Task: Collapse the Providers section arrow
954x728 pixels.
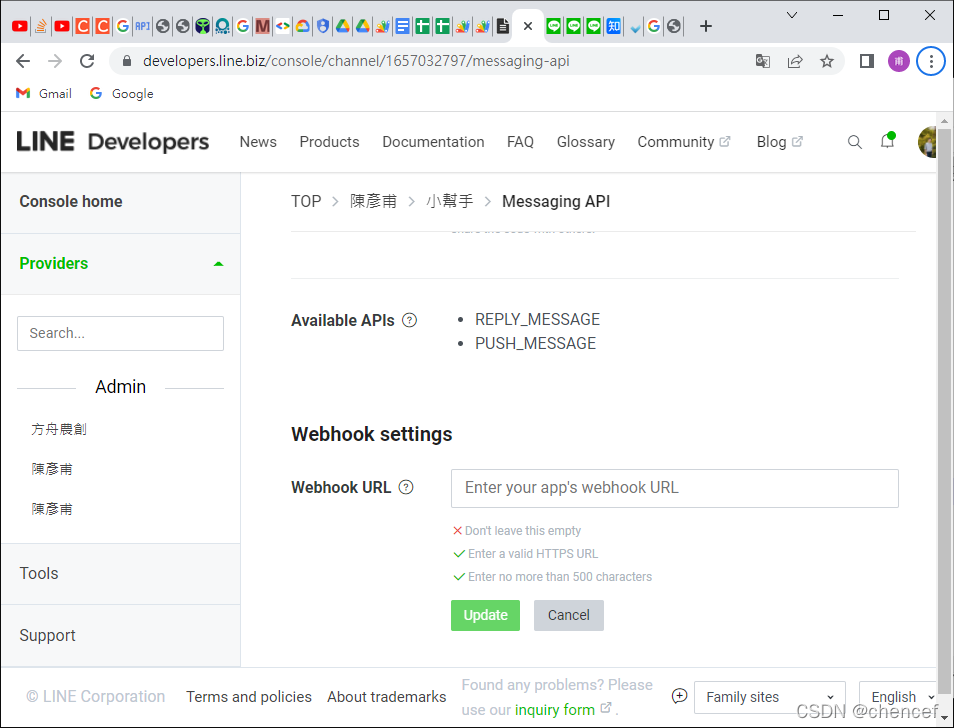Action: [x=218, y=264]
